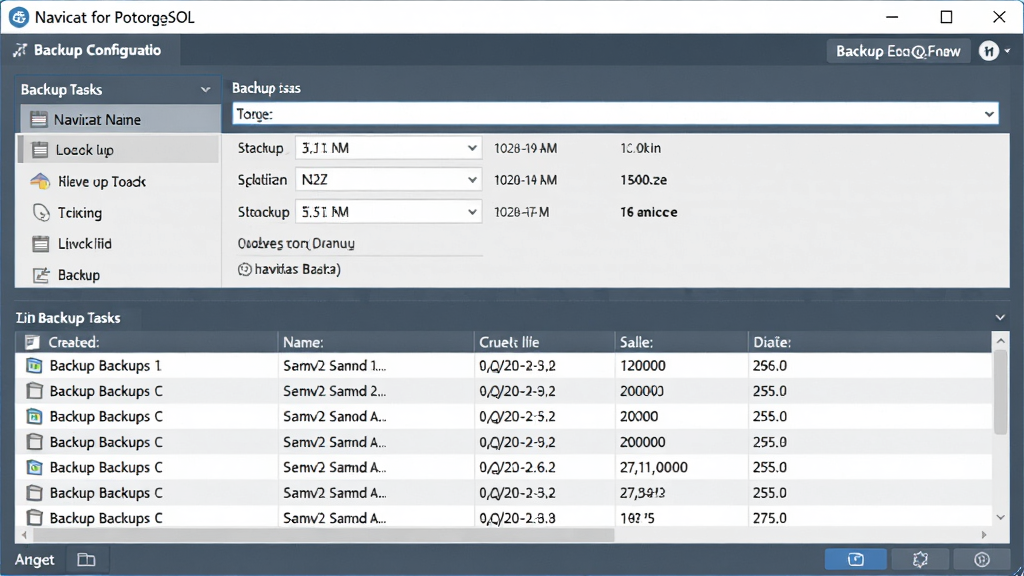Expand the dropdown arrow beside the avatar
This screenshot has height=576, width=1024.
(x=1008, y=51)
